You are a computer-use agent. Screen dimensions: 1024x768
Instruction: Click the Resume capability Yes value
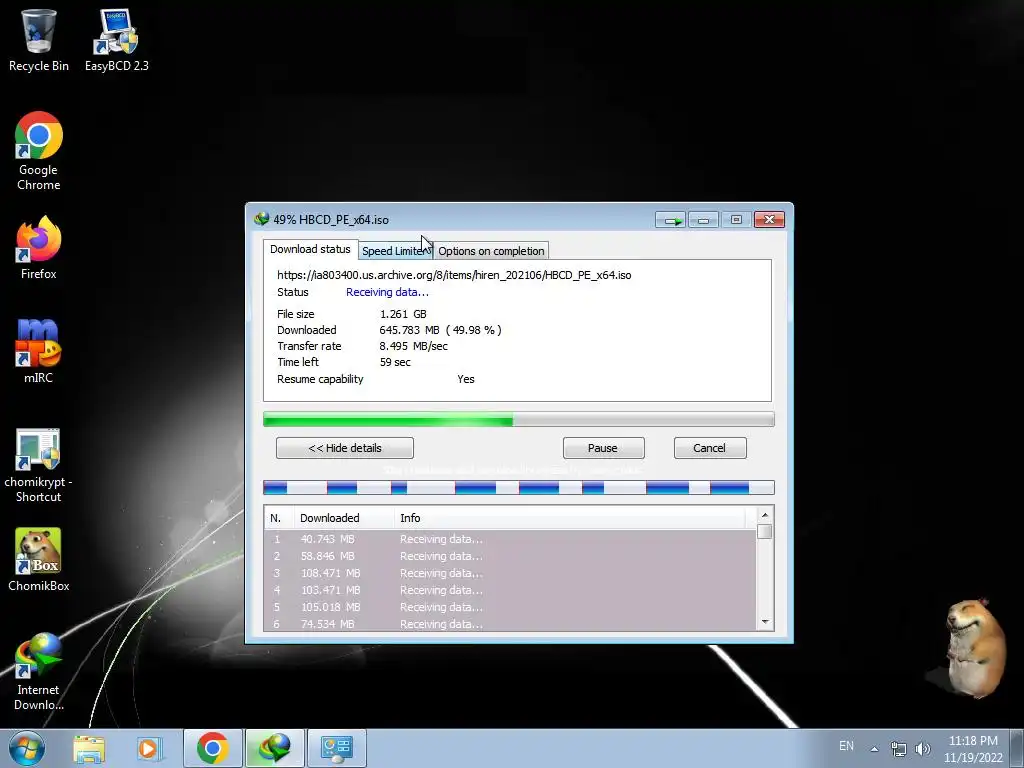click(x=466, y=379)
